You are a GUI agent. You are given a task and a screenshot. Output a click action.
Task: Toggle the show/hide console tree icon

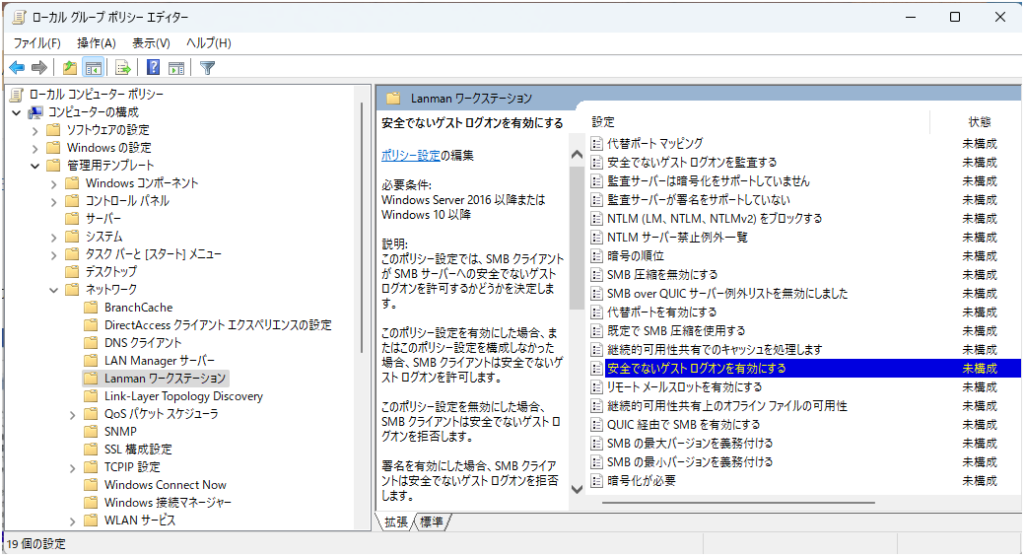tap(93, 68)
